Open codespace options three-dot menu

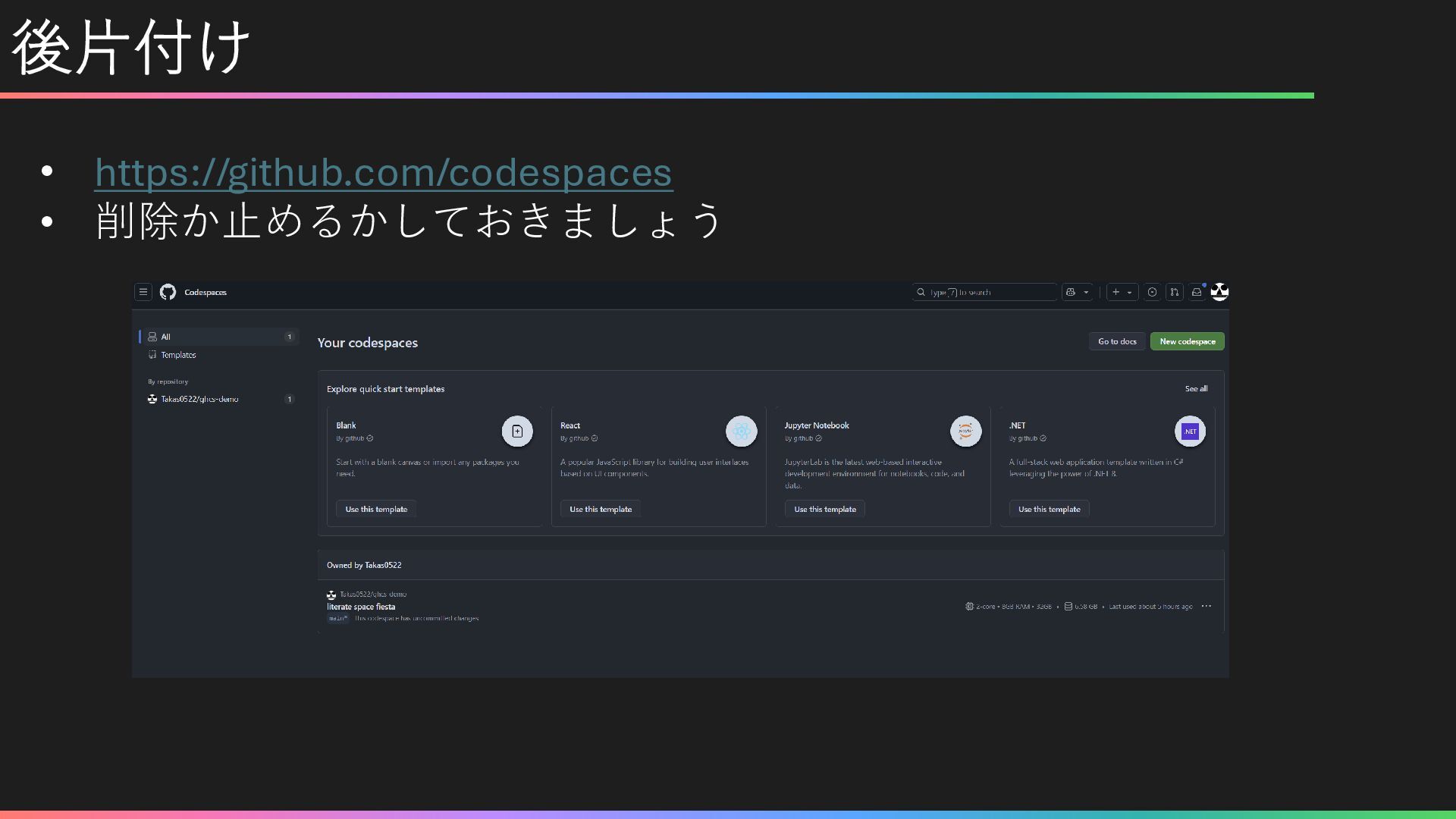coord(1207,606)
